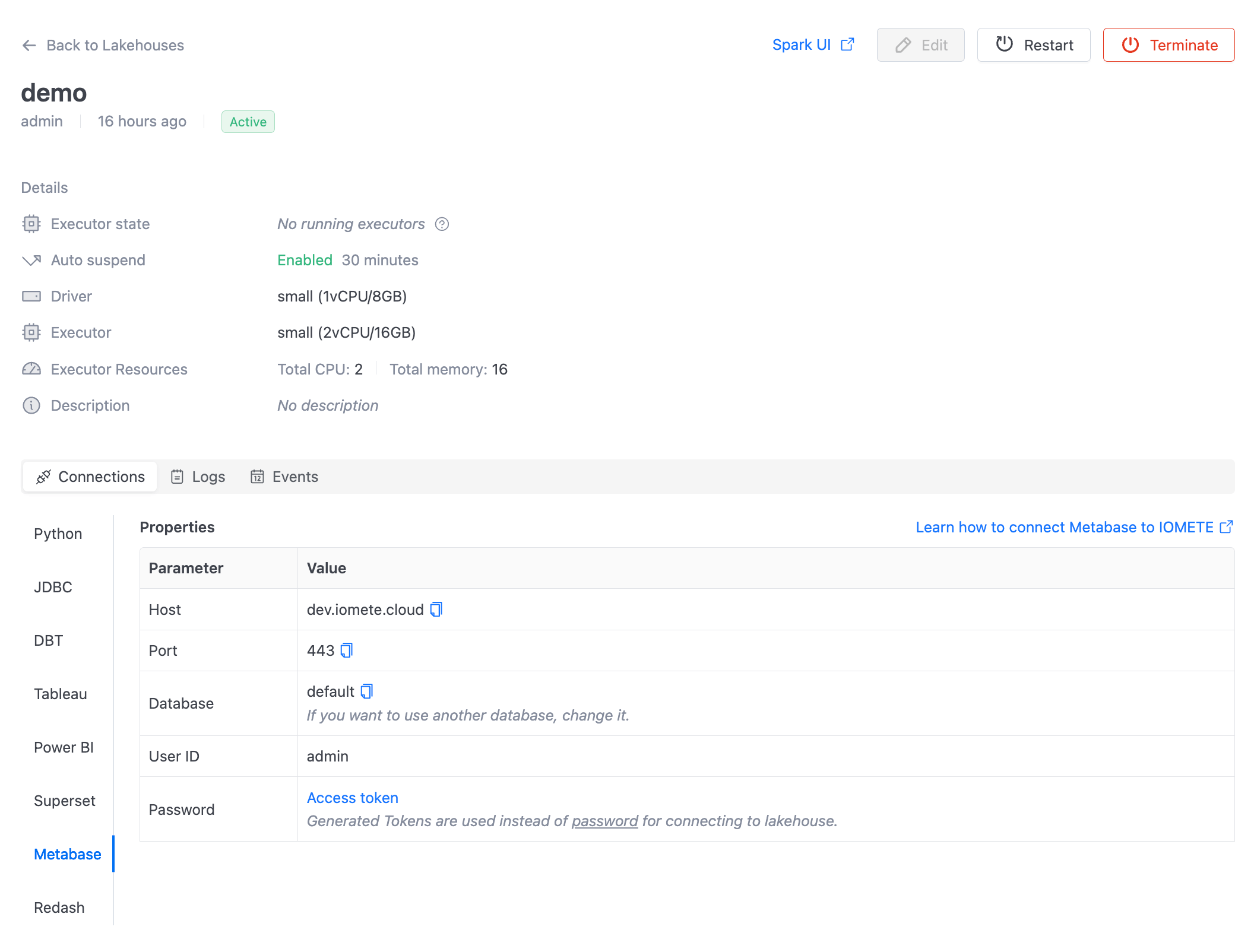Open Learn how to connect Metabase link

1073,526
